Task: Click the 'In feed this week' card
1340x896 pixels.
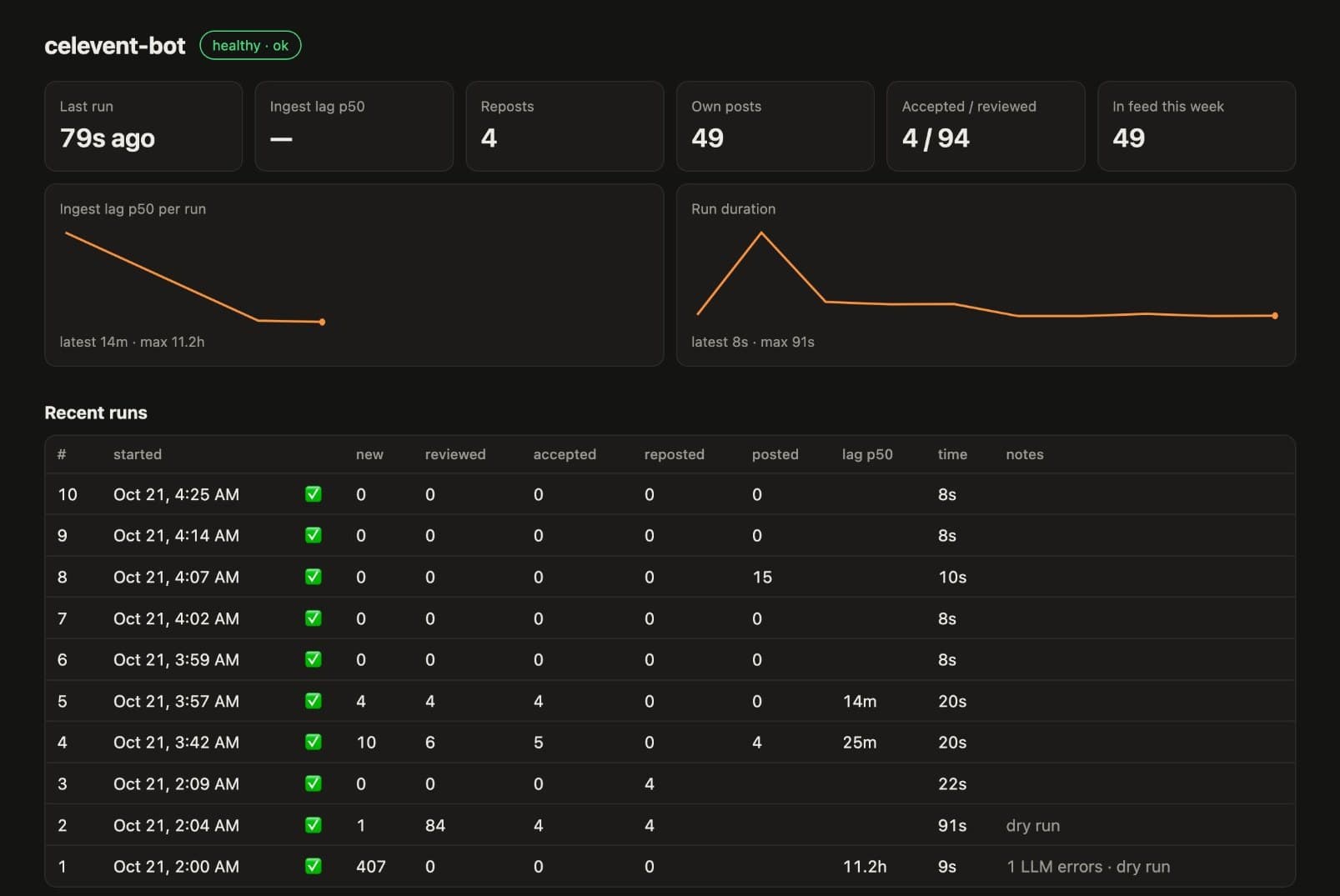Action: click(x=1196, y=126)
